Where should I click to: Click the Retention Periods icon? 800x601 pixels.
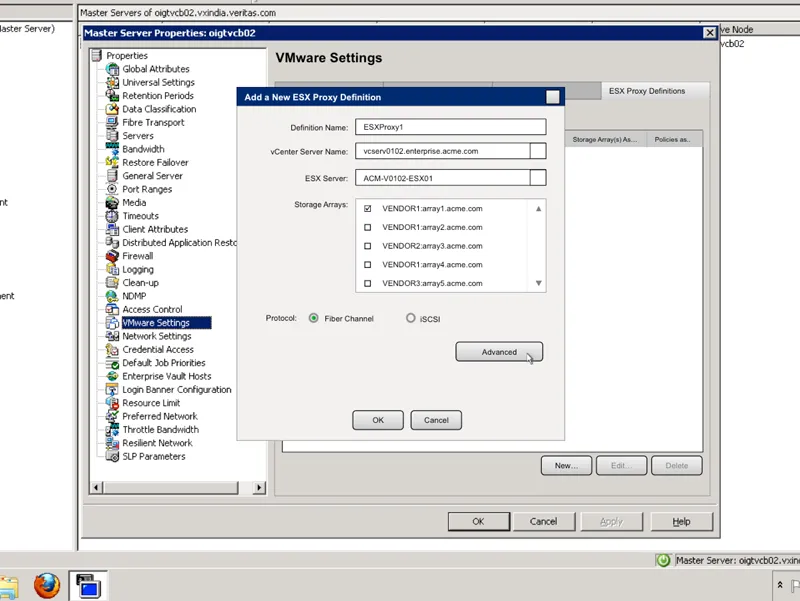(x=112, y=95)
